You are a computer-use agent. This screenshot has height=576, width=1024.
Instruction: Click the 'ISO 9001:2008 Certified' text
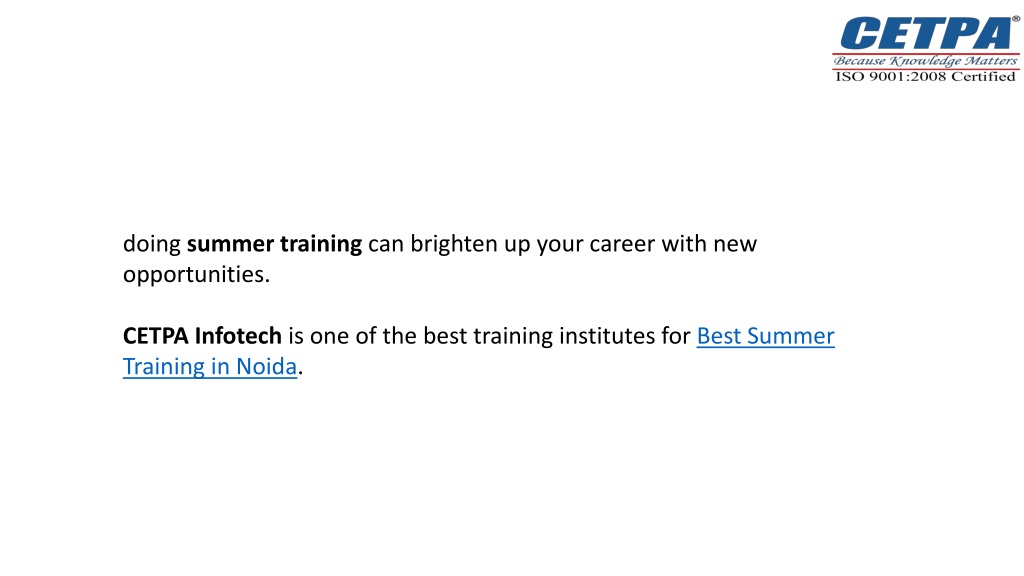click(x=925, y=76)
